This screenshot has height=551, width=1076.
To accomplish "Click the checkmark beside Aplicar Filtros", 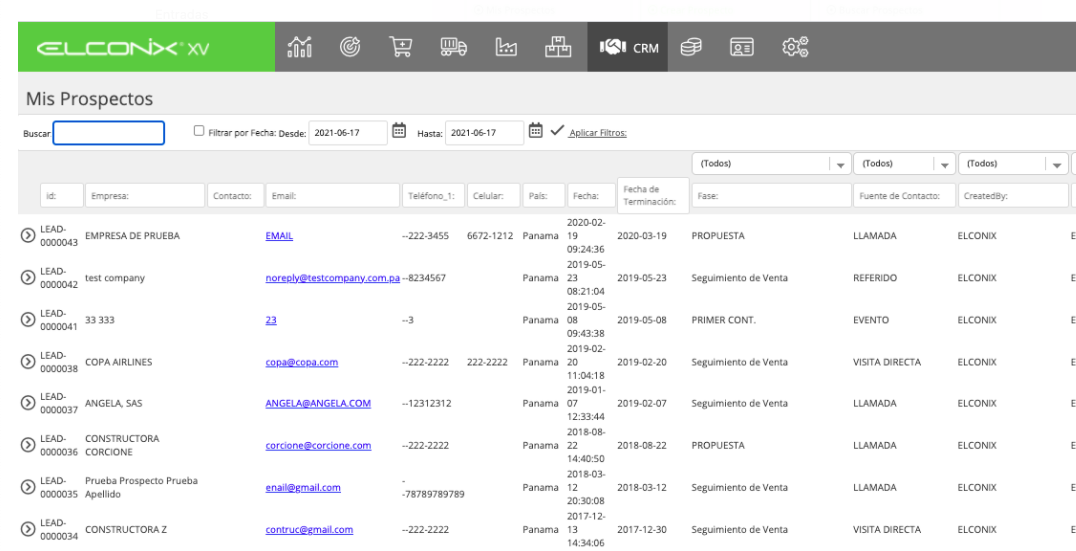I will coord(557,130).
